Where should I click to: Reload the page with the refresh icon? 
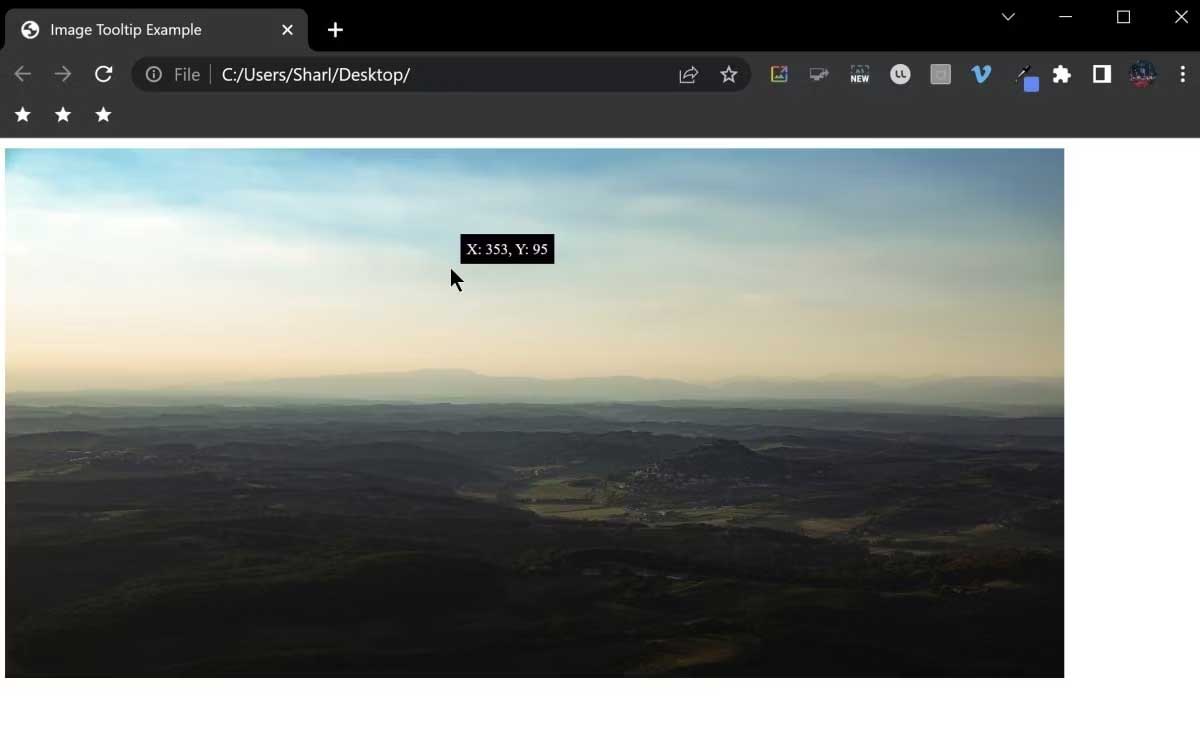pos(103,74)
